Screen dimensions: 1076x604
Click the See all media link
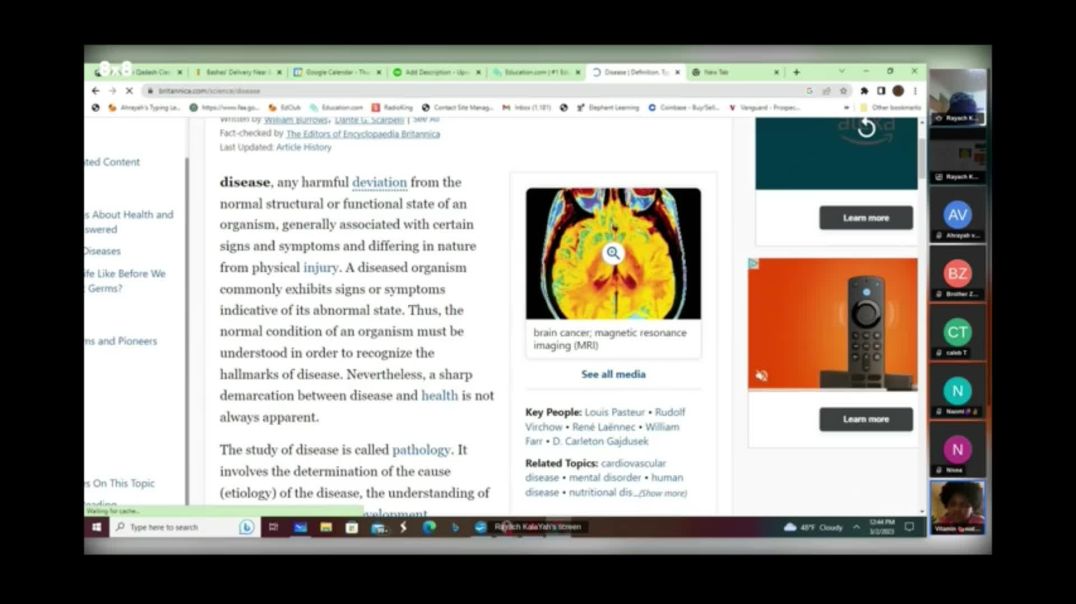click(613, 374)
